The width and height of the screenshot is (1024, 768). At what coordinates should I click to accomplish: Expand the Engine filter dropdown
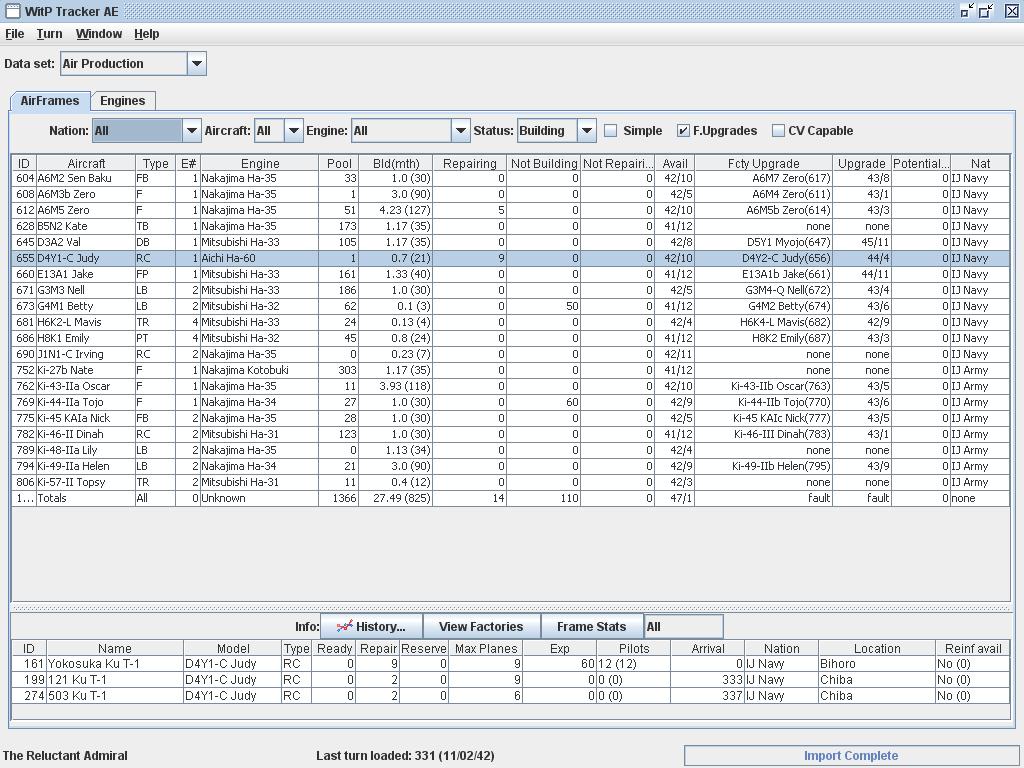tap(460, 131)
